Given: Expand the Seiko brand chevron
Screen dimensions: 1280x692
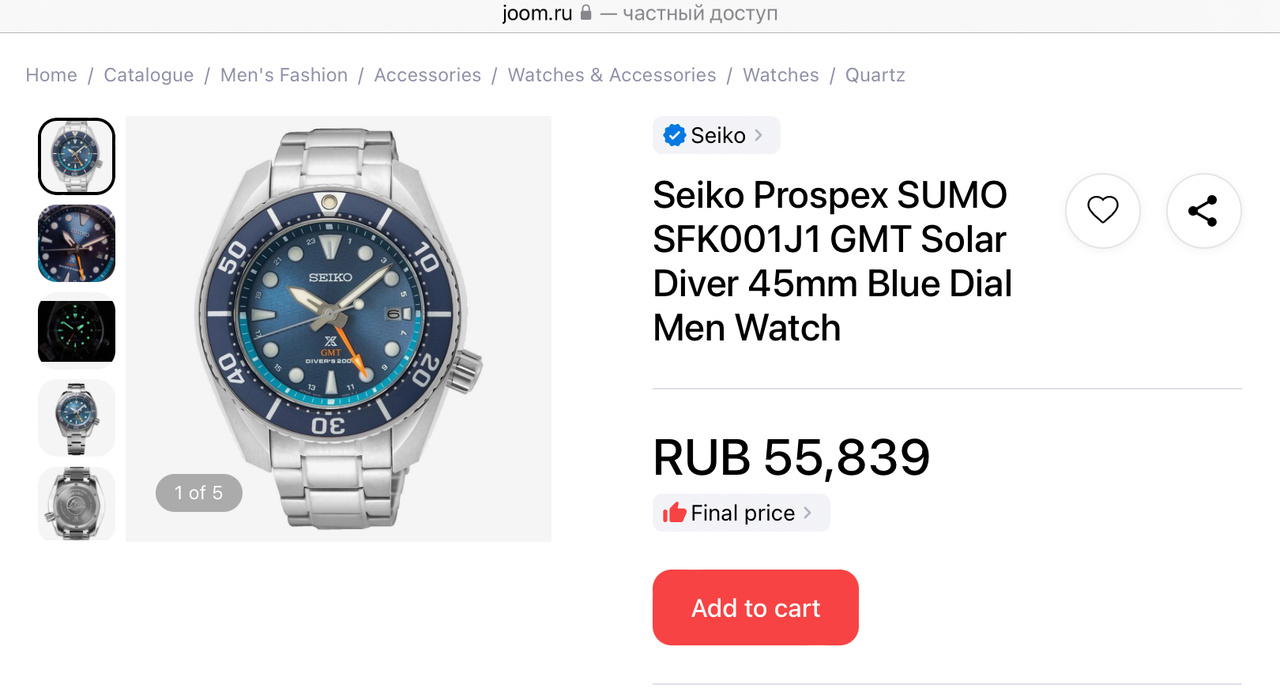Looking at the screenshot, I should tap(759, 135).
